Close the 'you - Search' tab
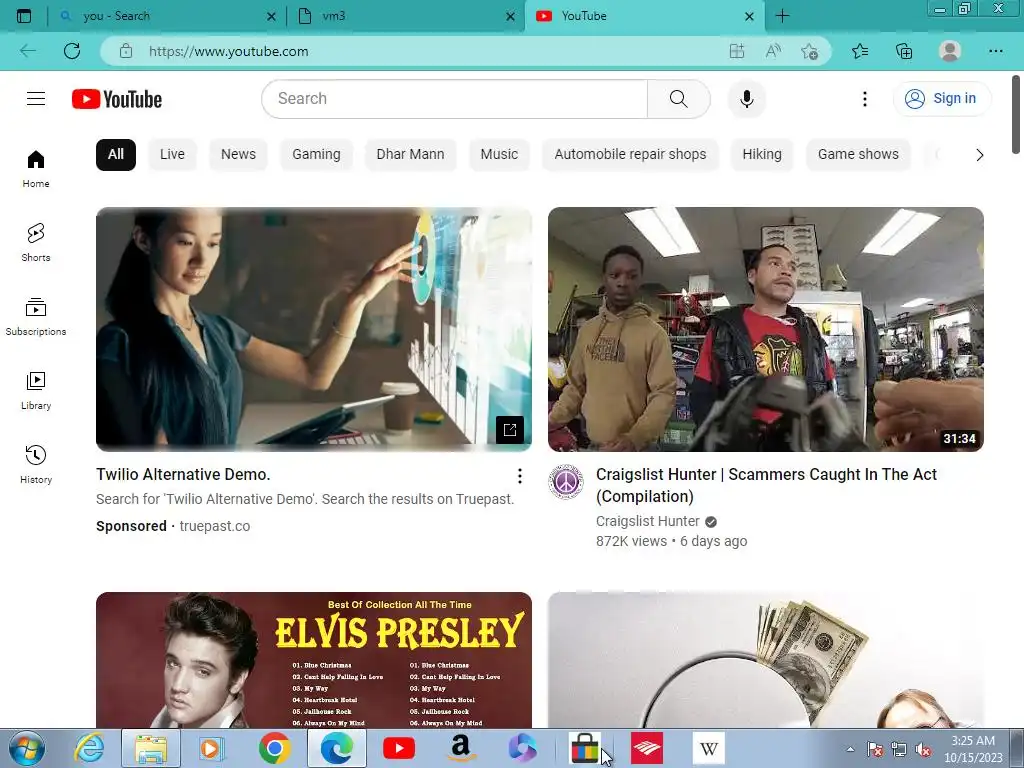Image resolution: width=1024 pixels, height=768 pixels. pos(271,16)
